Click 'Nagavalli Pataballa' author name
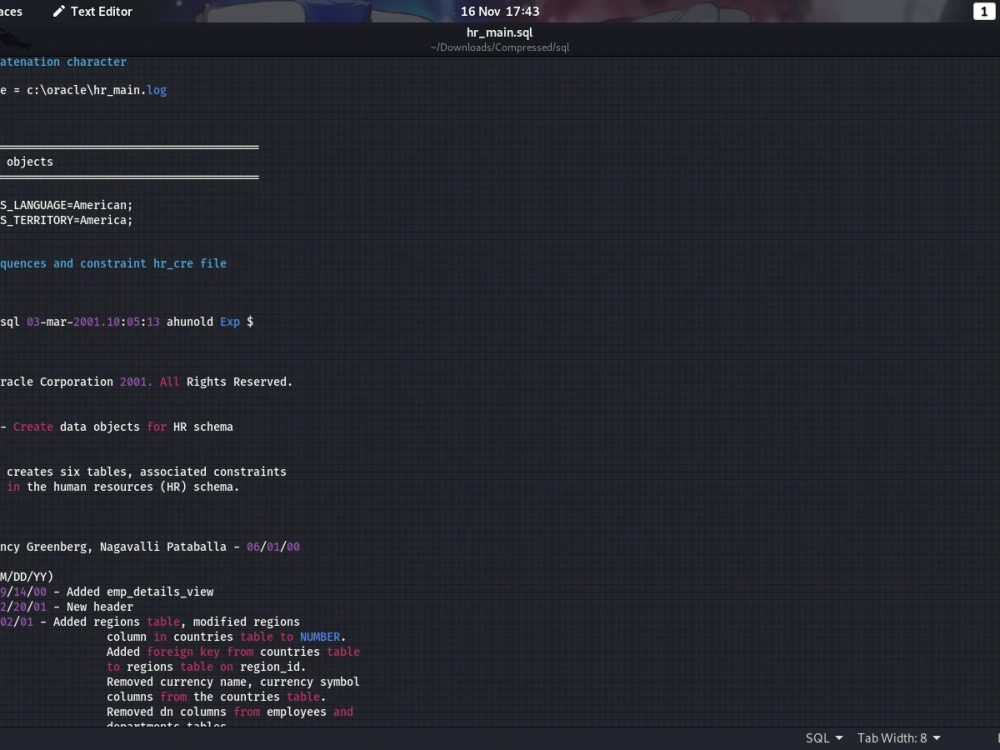Screen dimensions: 1000x750 [x=163, y=547]
